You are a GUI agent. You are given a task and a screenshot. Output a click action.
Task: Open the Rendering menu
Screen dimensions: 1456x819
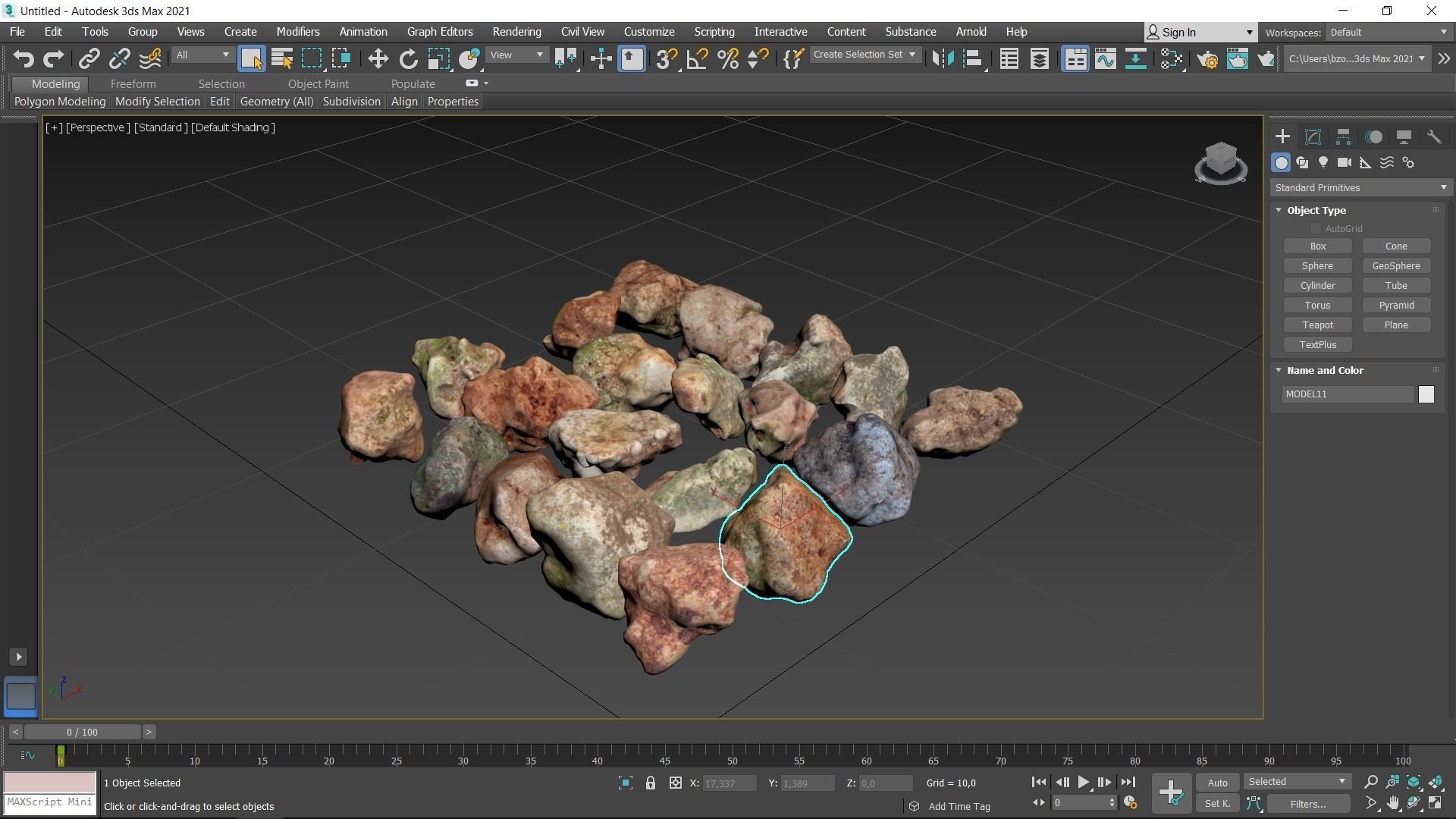pos(516,32)
